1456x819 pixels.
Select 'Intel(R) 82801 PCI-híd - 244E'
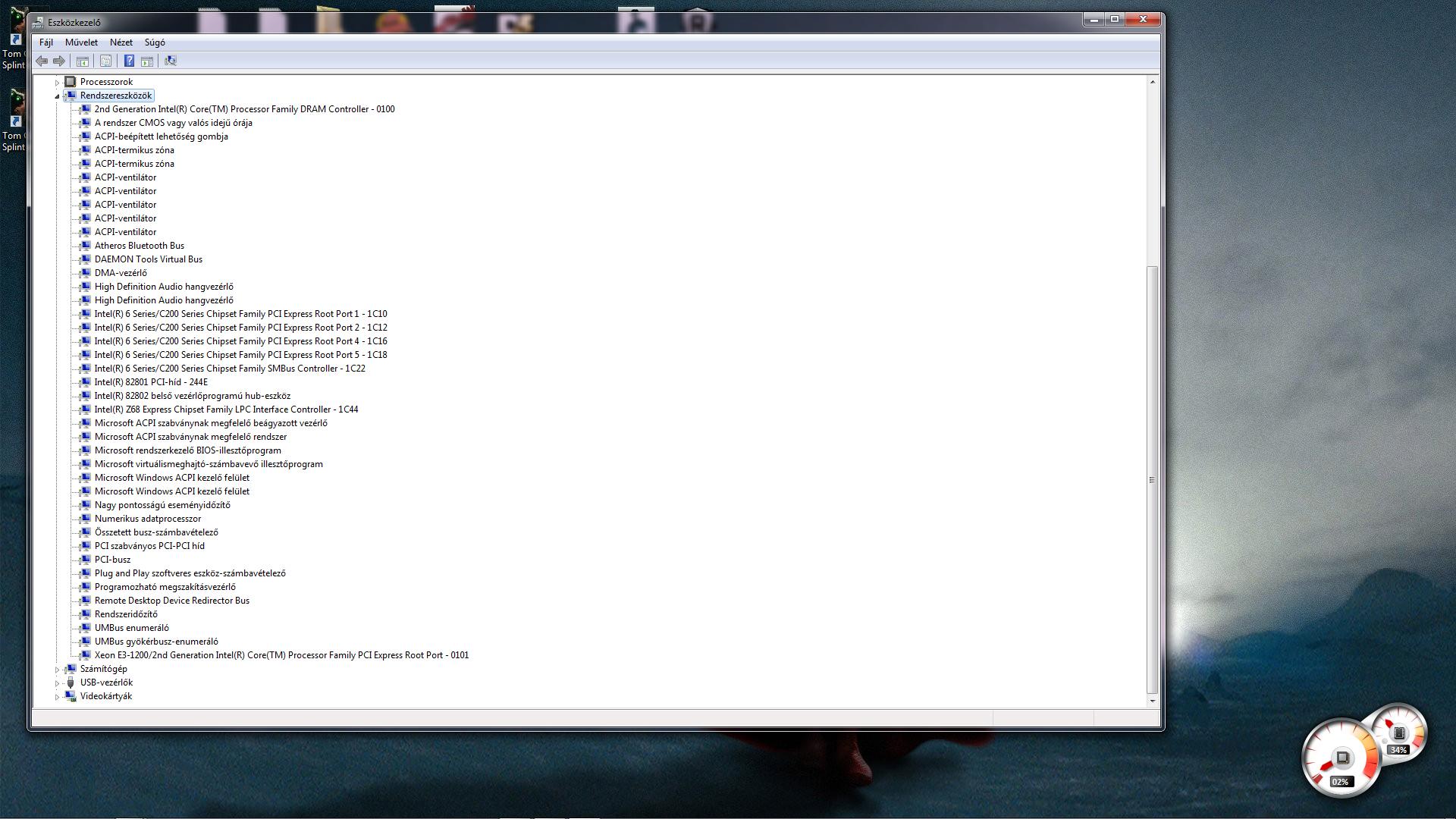[151, 382]
